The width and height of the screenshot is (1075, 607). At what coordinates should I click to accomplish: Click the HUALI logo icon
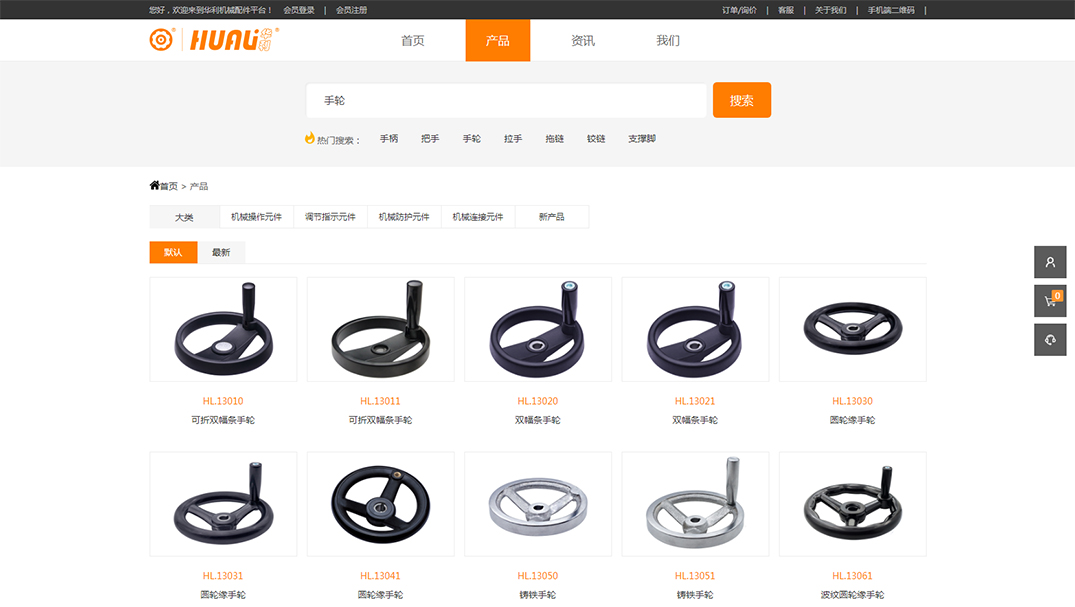[x=161, y=40]
